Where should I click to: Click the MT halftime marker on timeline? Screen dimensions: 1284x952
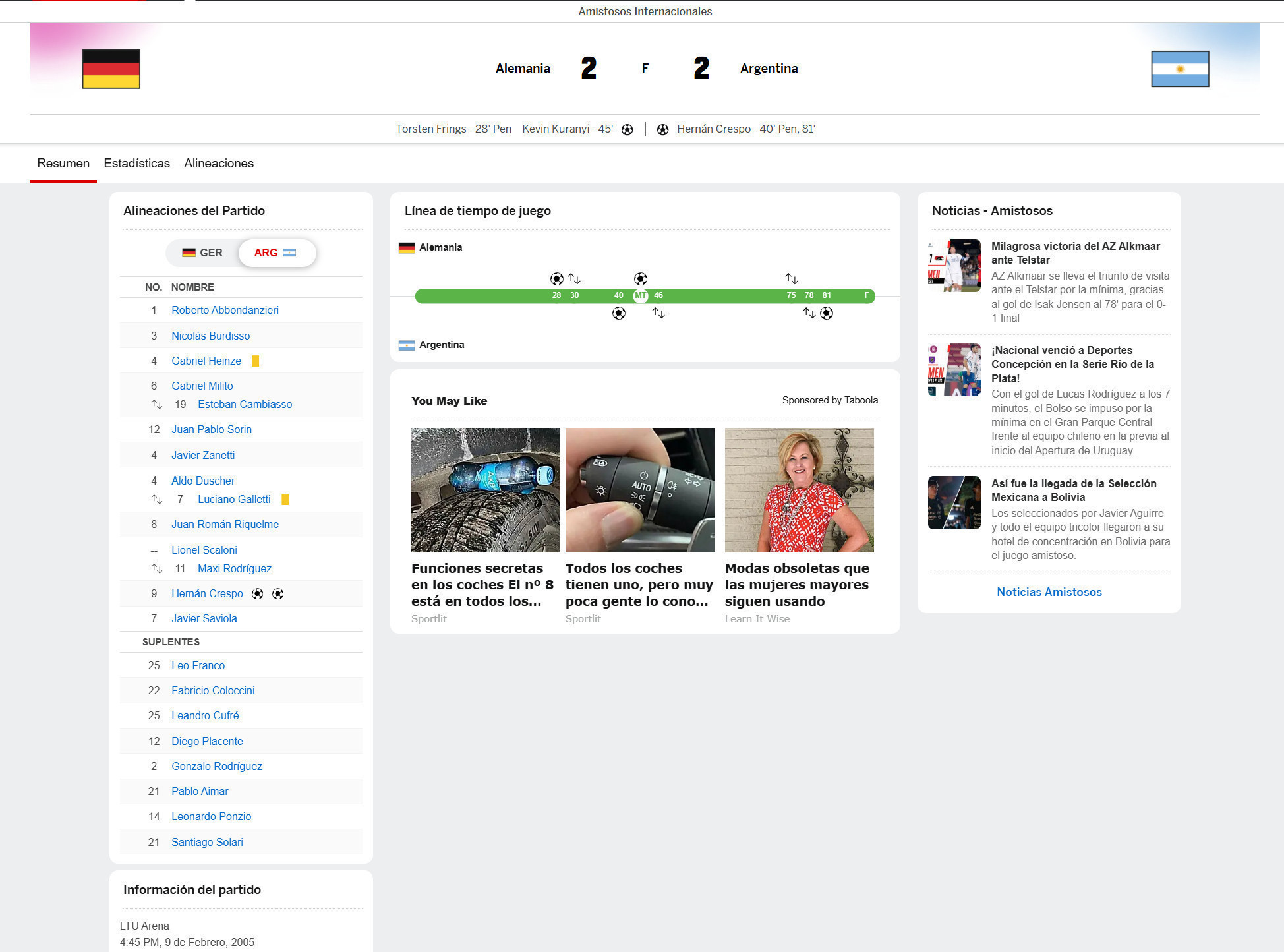(640, 296)
